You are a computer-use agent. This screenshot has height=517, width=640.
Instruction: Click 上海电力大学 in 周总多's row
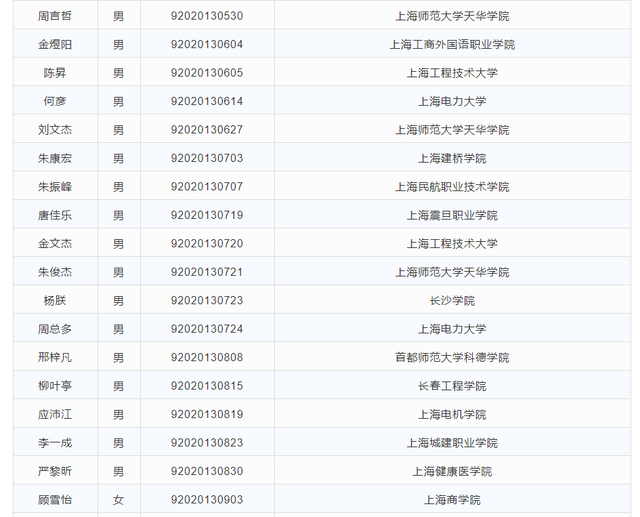click(452, 329)
